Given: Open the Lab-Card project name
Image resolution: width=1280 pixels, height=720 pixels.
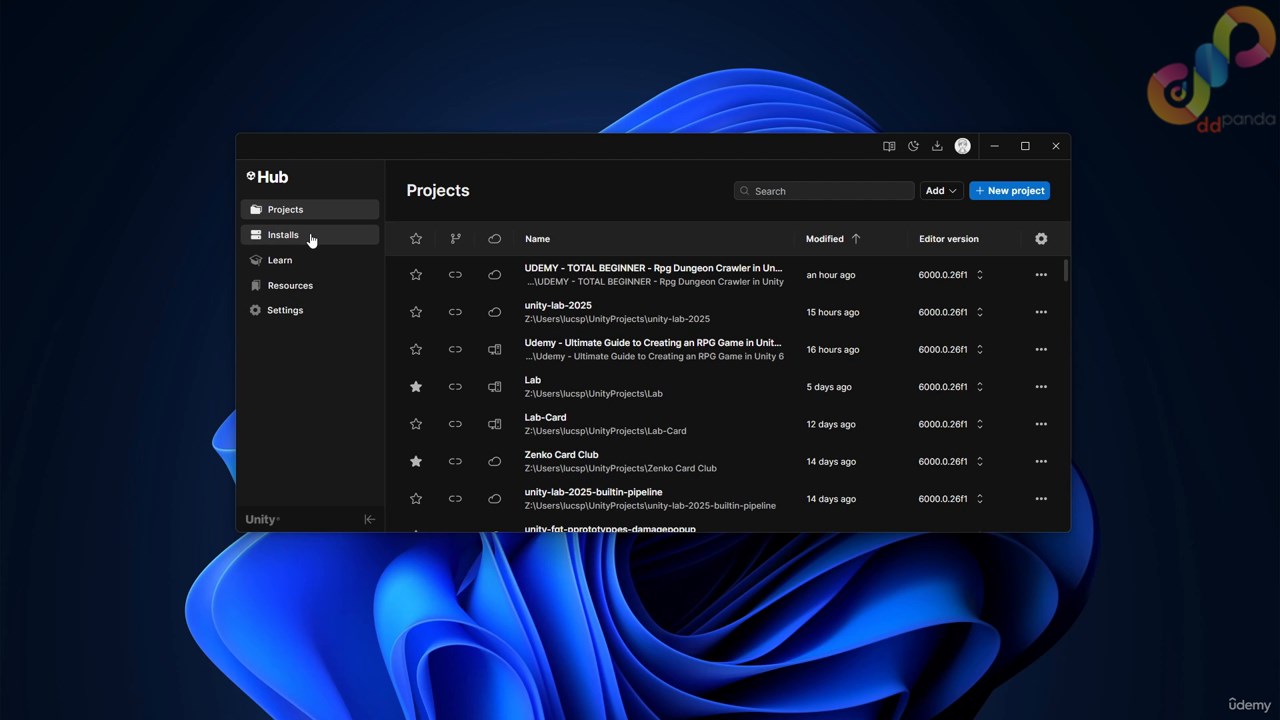Looking at the screenshot, I should click(545, 417).
